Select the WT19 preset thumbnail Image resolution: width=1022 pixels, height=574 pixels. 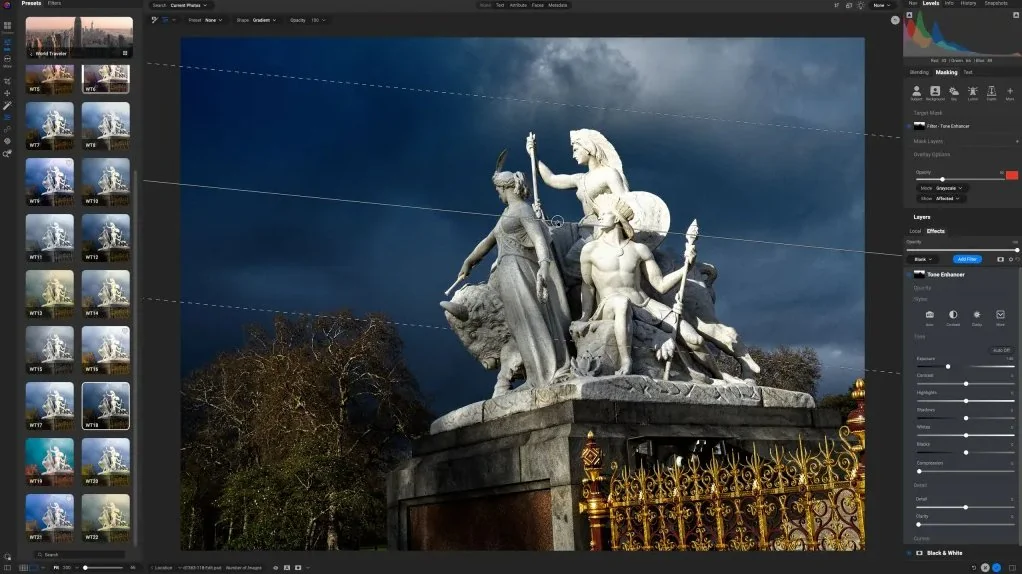[x=50, y=462]
